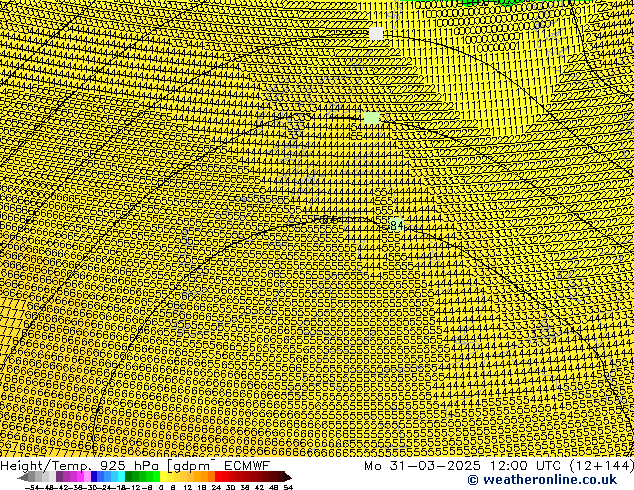Viewport: 634px width, 490px height.
Task: Click the '12' legend scale value
Action: [x=188, y=487]
